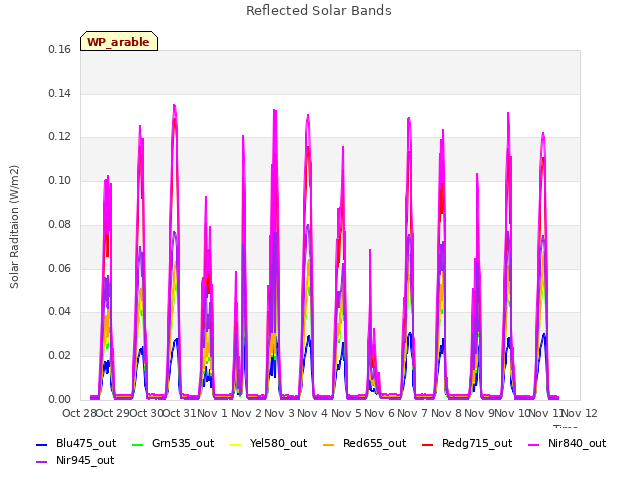Select the Nir945_out legend label

coord(85,460)
